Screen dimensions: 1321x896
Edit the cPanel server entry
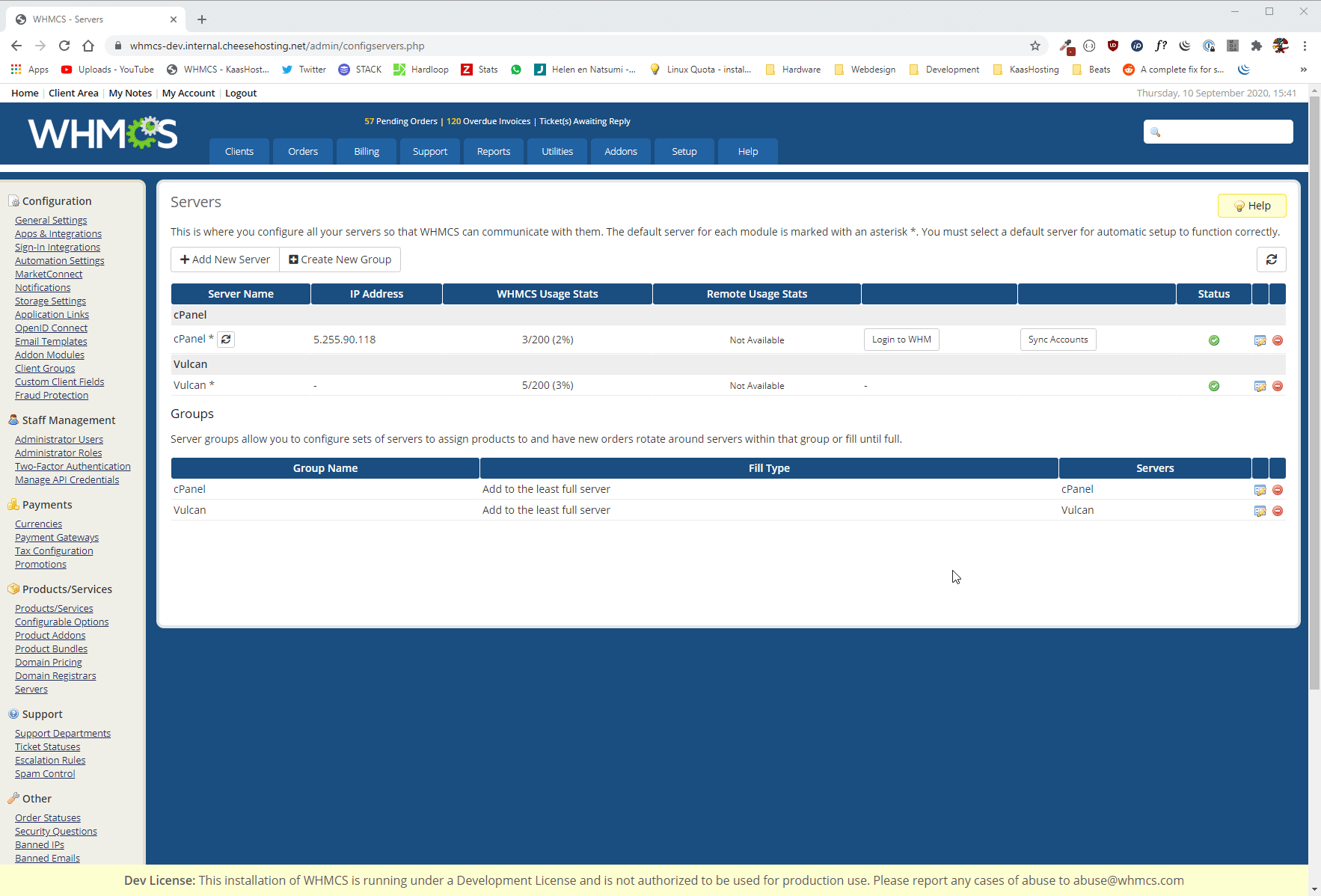pyautogui.click(x=1260, y=340)
